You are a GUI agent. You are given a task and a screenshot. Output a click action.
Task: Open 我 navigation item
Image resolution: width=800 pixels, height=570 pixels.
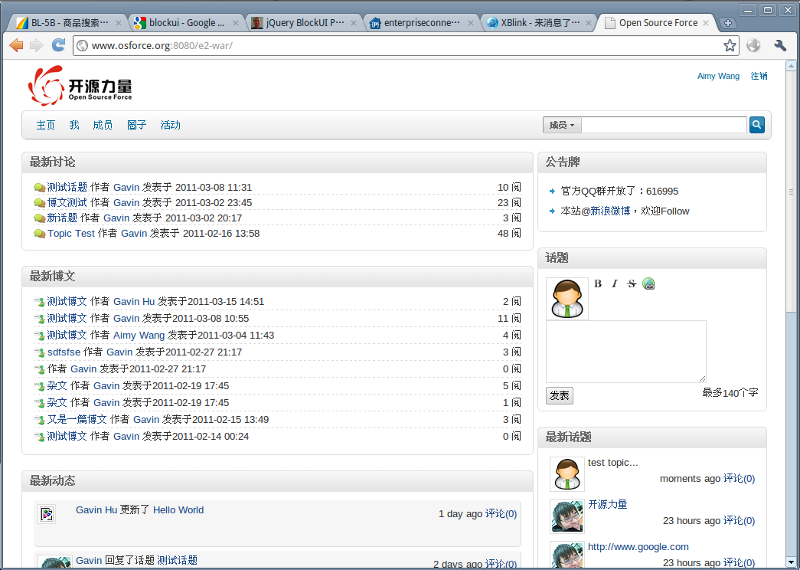pos(74,125)
